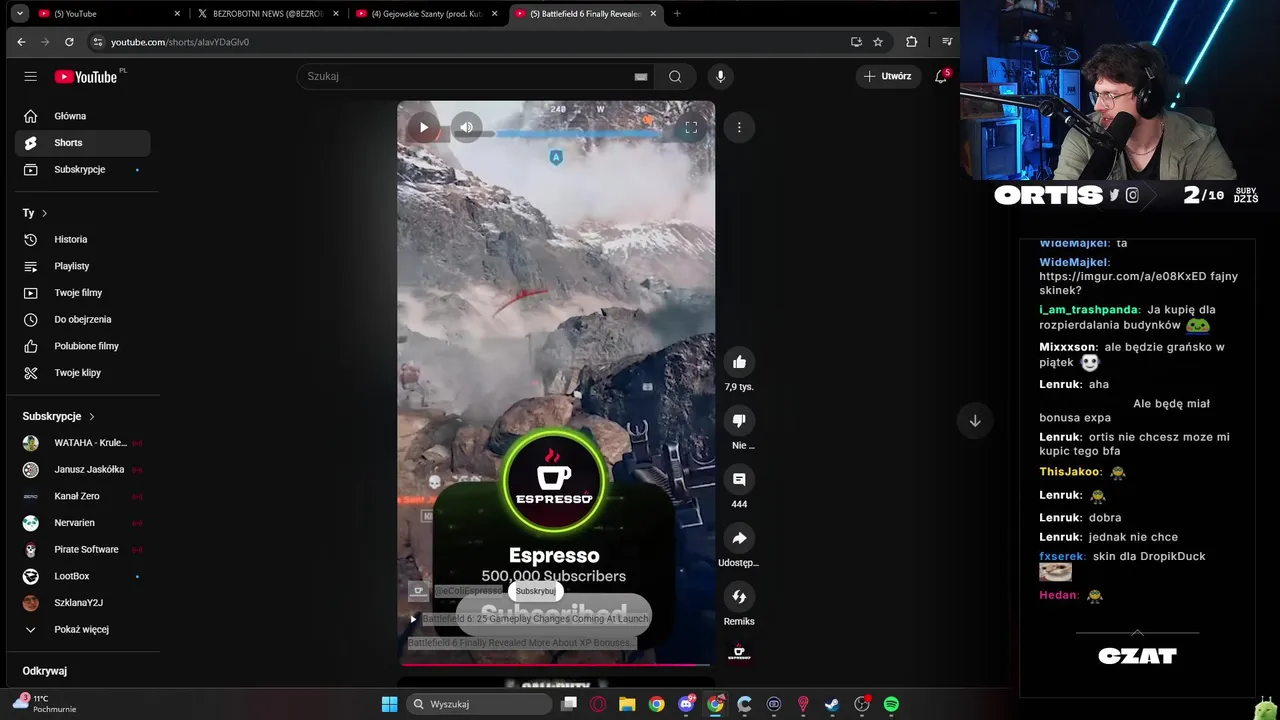The image size is (1280, 720).
Task: Open LootBox channel subscription
Action: coord(82,576)
